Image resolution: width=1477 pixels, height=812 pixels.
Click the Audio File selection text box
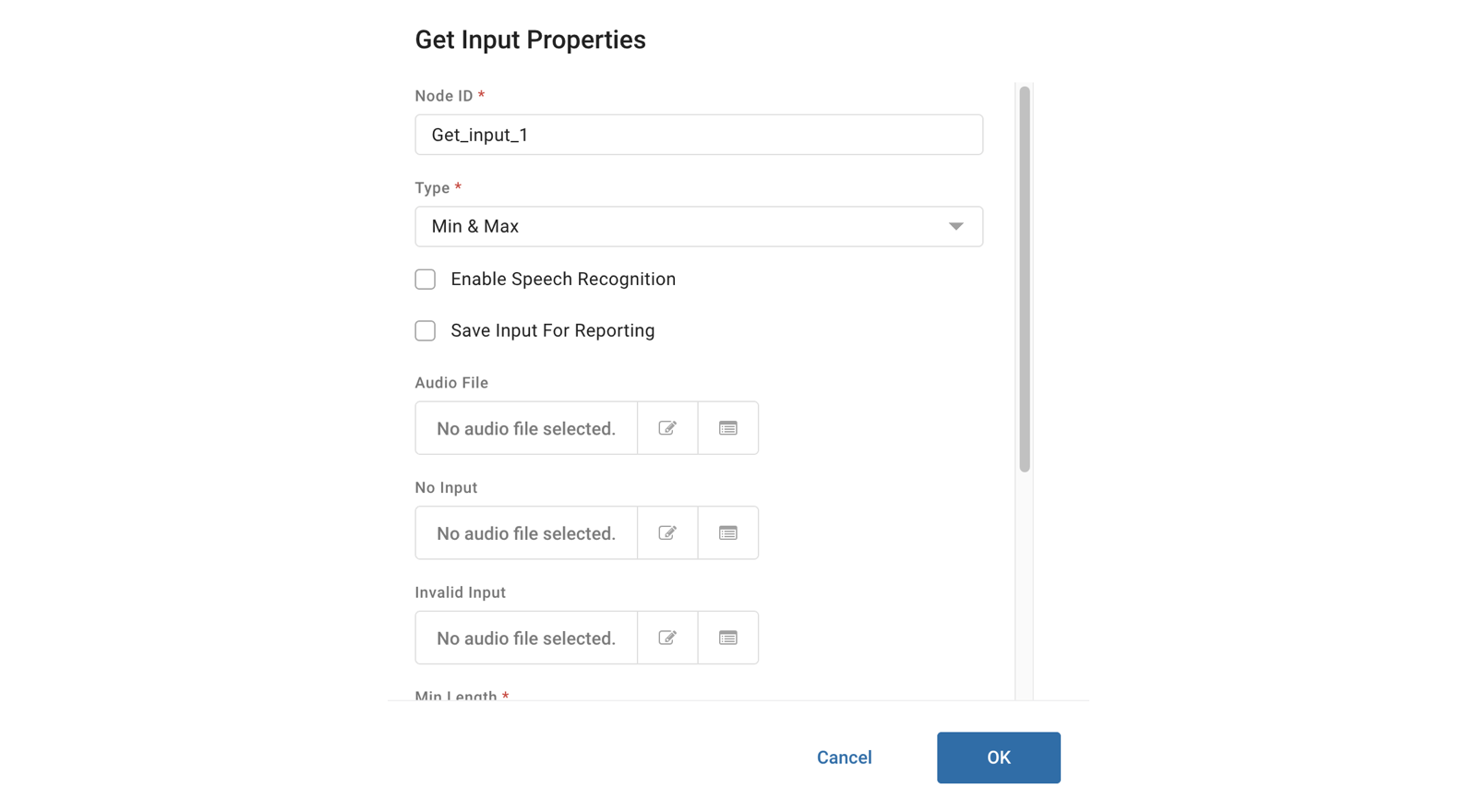click(526, 428)
